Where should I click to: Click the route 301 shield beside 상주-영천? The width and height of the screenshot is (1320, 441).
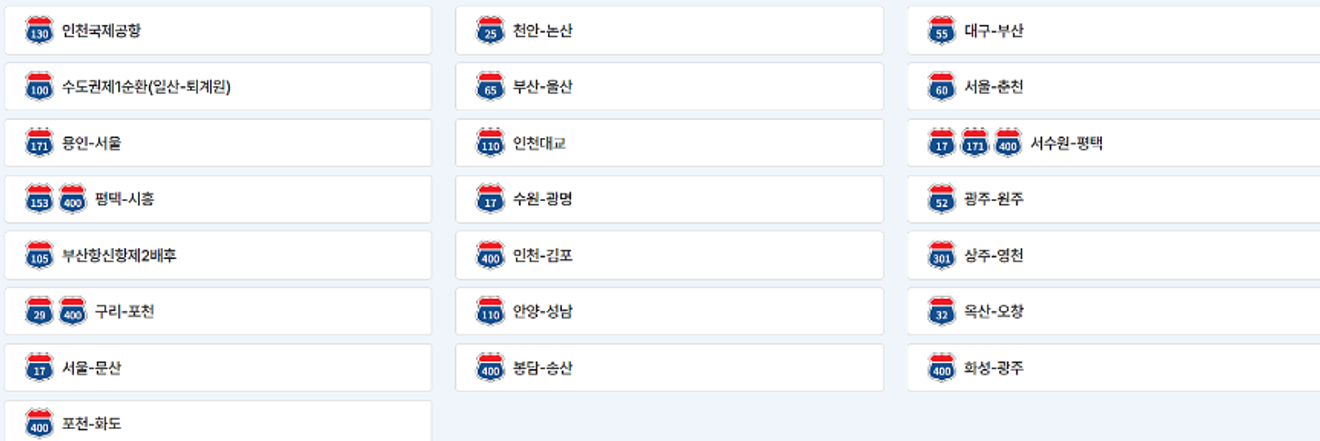coord(942,255)
